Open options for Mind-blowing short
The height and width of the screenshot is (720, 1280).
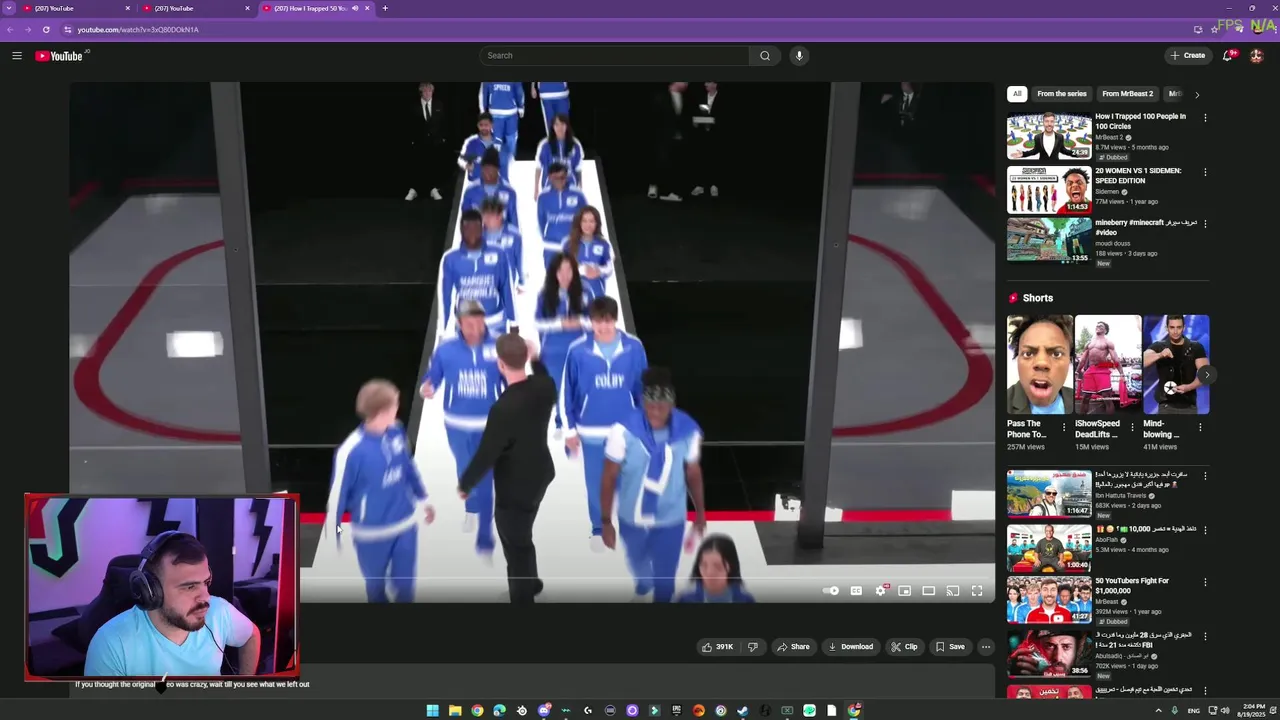[x=1200, y=427]
